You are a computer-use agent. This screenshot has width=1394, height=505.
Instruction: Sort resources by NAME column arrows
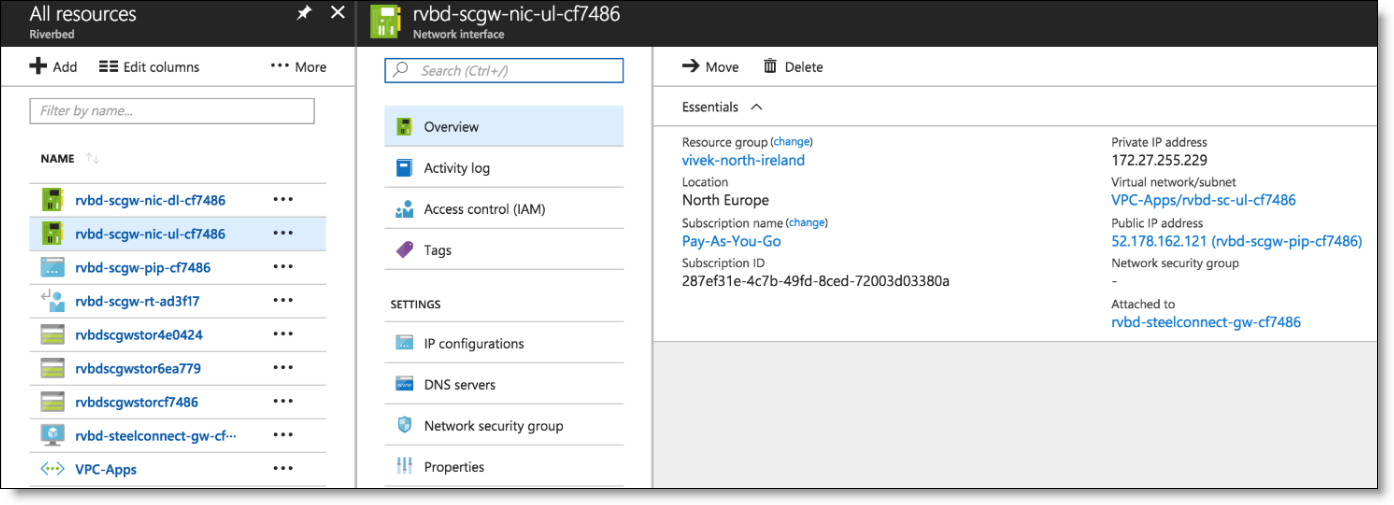92,159
